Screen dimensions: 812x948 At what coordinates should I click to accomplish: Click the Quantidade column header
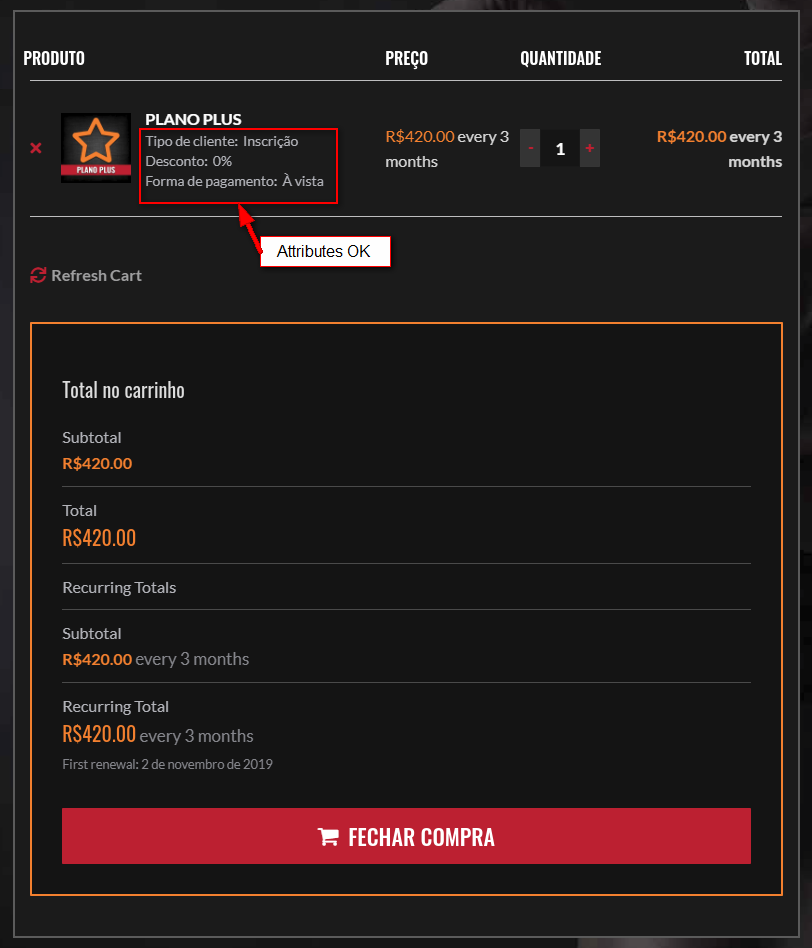(x=560, y=58)
